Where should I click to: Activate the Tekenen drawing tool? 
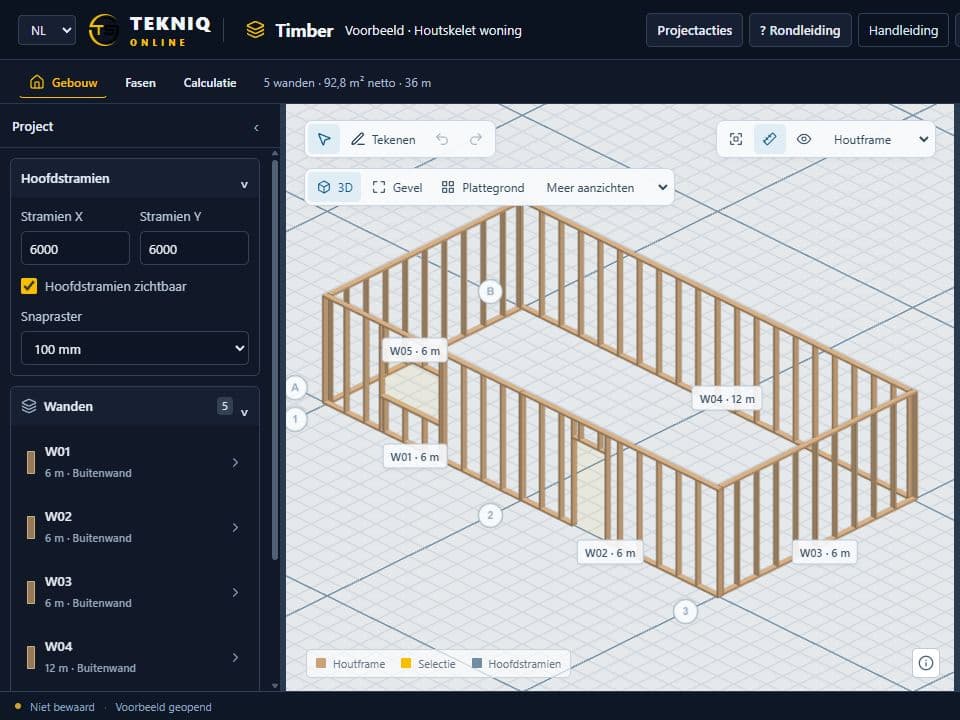pos(383,140)
